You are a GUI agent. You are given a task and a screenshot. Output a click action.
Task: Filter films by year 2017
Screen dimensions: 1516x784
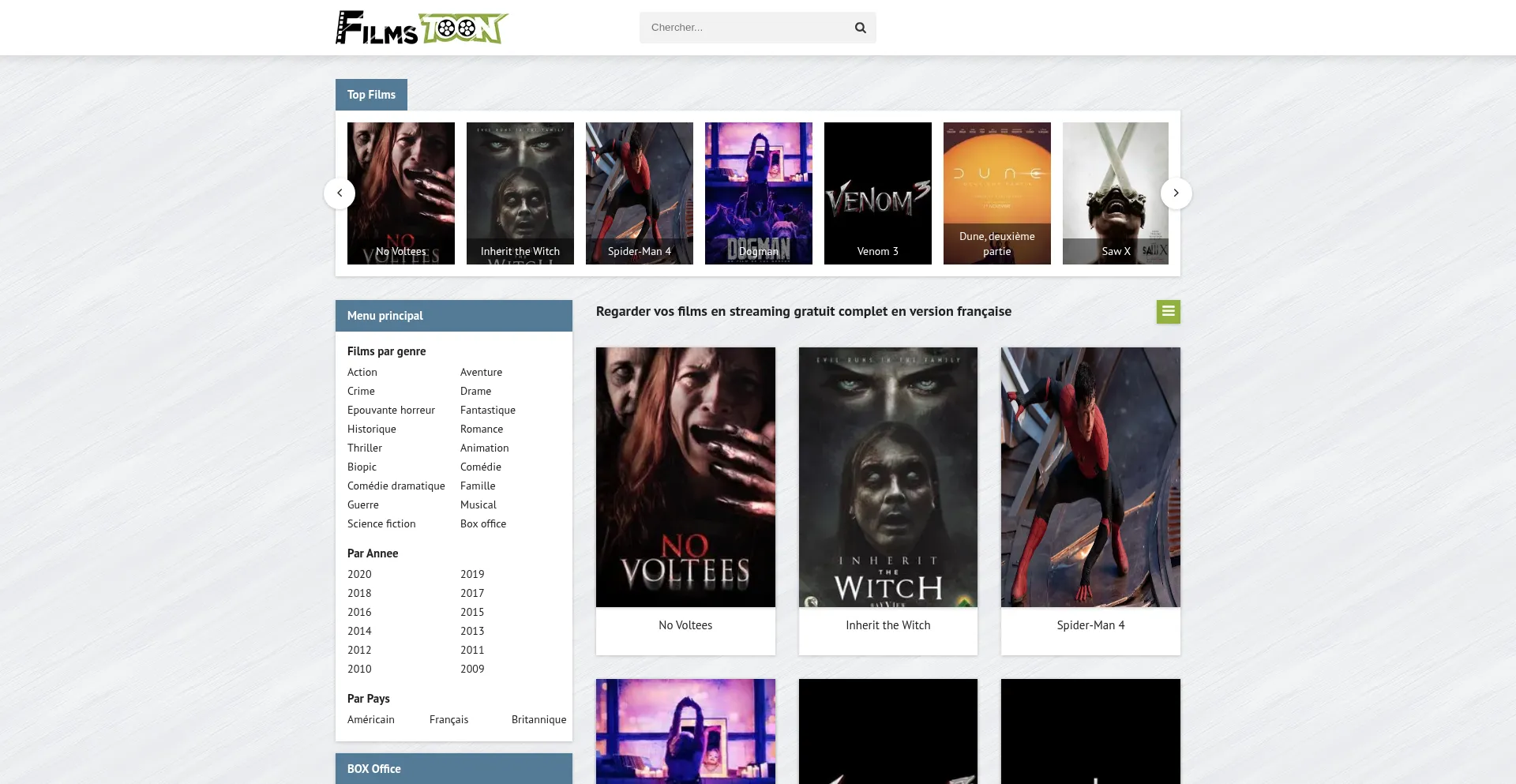click(472, 594)
